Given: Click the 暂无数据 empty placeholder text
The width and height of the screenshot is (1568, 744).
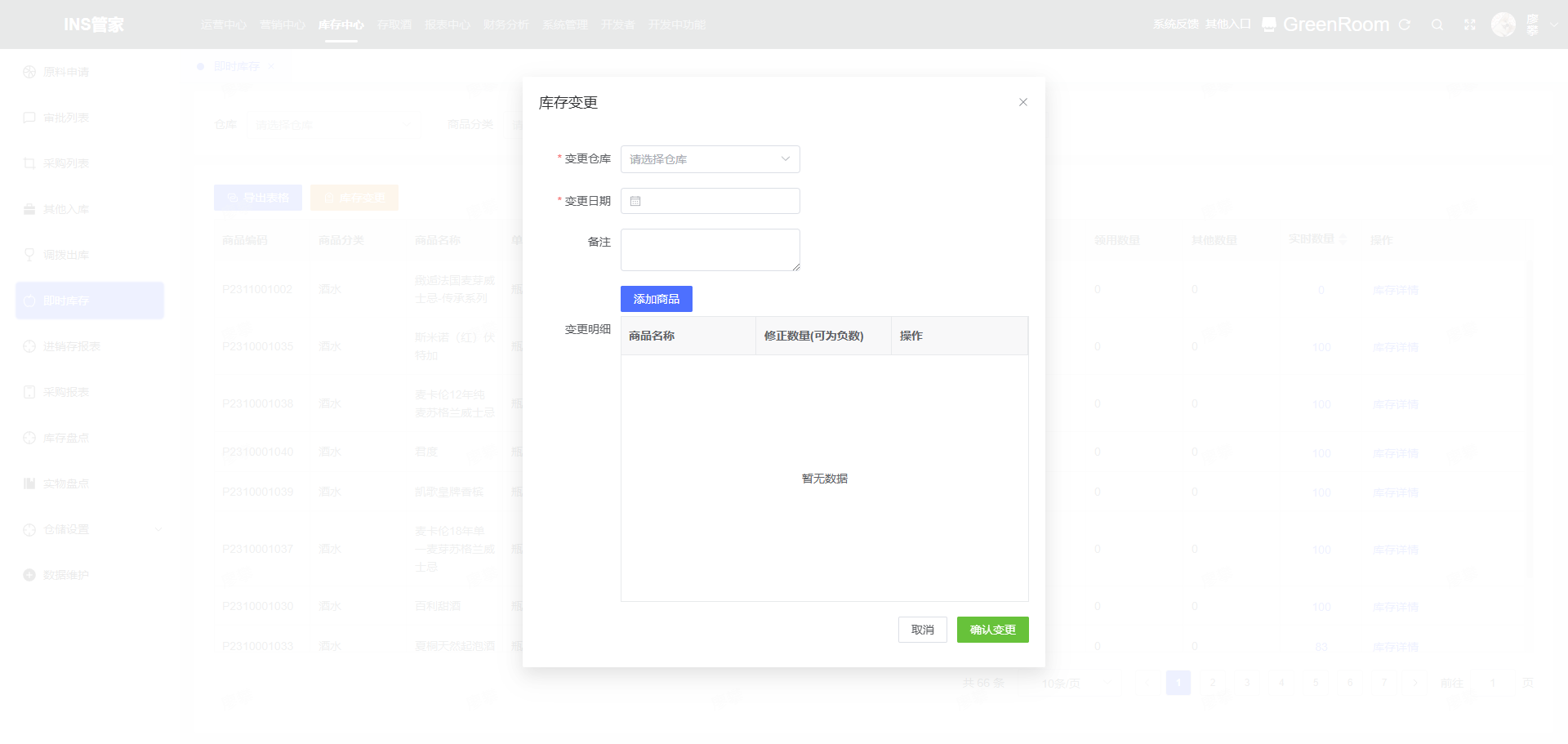Looking at the screenshot, I should [824, 479].
